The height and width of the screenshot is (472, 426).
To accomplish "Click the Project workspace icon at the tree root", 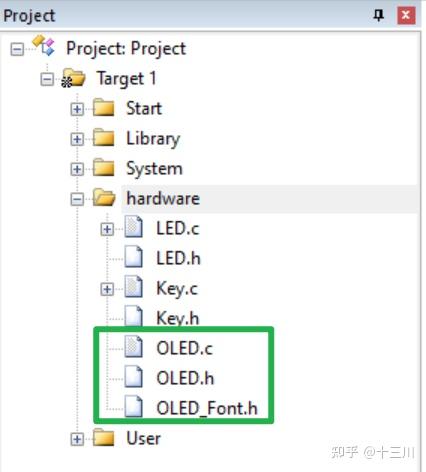I will 43,45.
